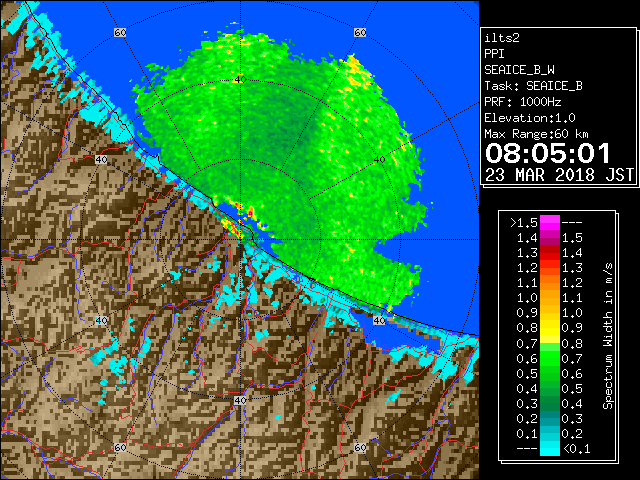
Task: Click the '>1.5' legend label
Action: (x=524, y=223)
